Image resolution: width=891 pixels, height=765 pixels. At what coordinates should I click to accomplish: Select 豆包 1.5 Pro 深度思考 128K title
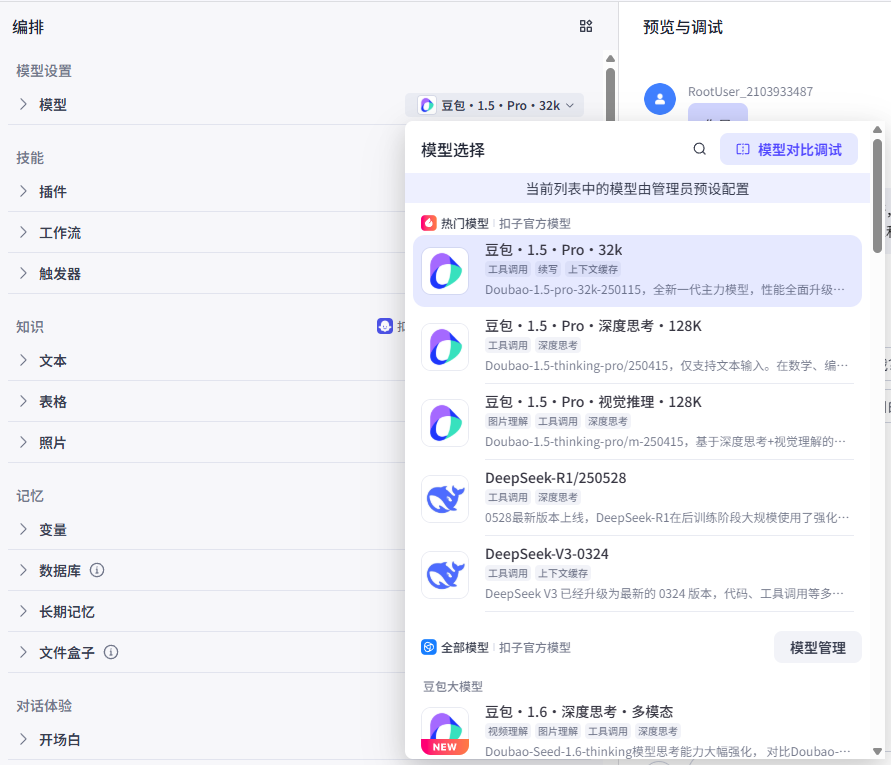[x=593, y=326]
